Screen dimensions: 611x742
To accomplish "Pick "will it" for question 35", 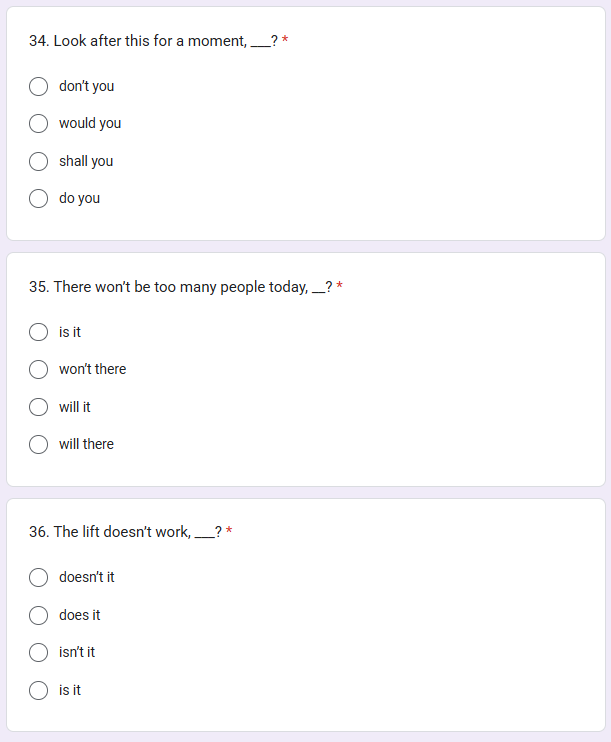I will click(38, 407).
